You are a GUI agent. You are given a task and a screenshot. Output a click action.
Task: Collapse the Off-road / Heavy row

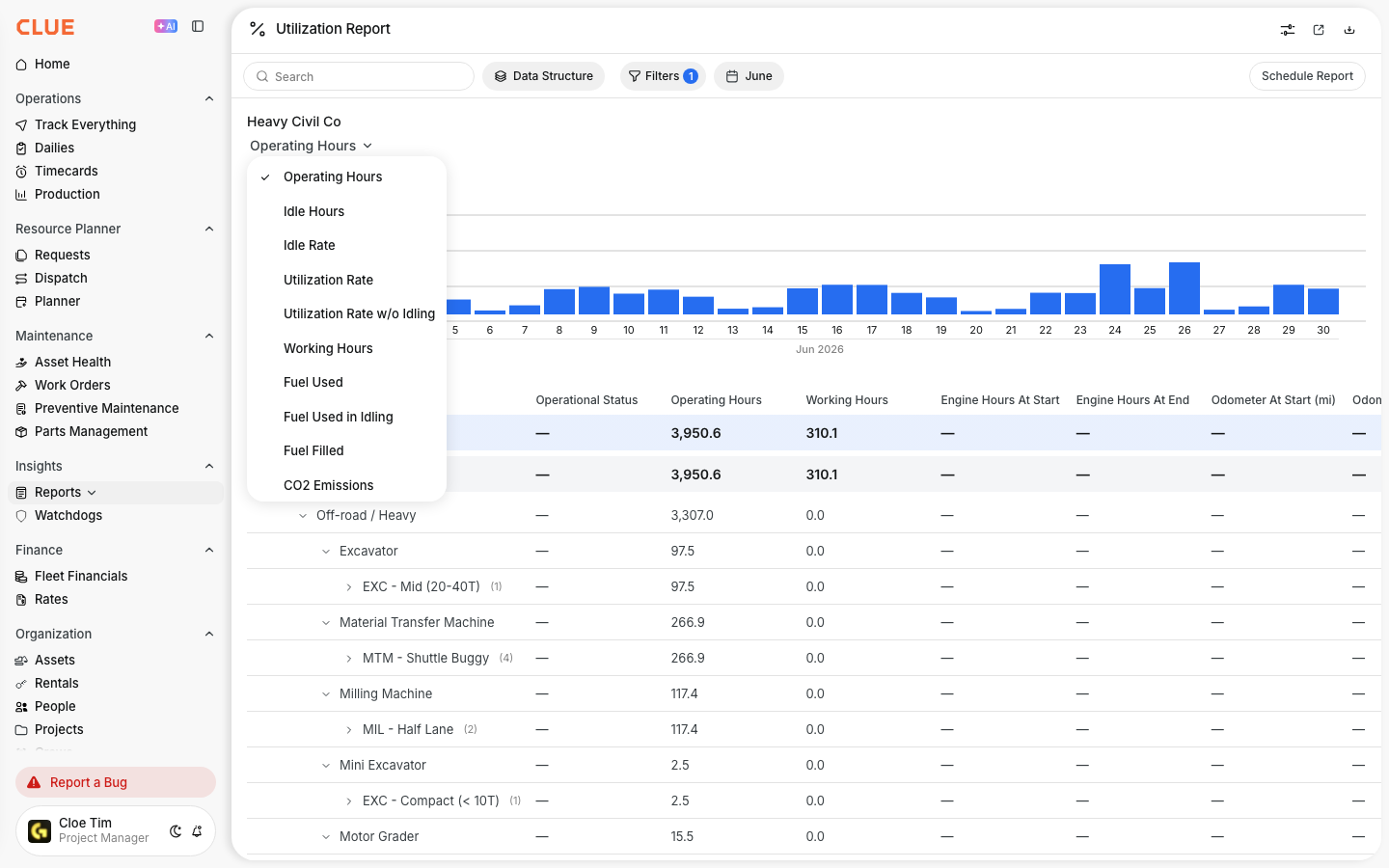[x=303, y=516]
